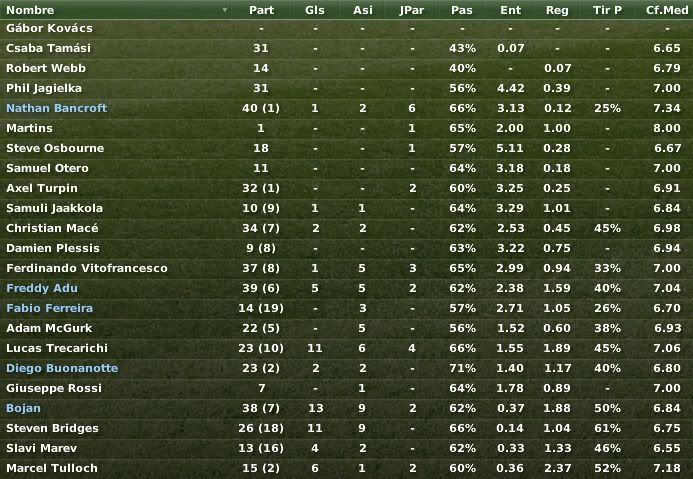Open Nathan Bancroft player profile
Screen dimensions: 693x479
click(57, 108)
